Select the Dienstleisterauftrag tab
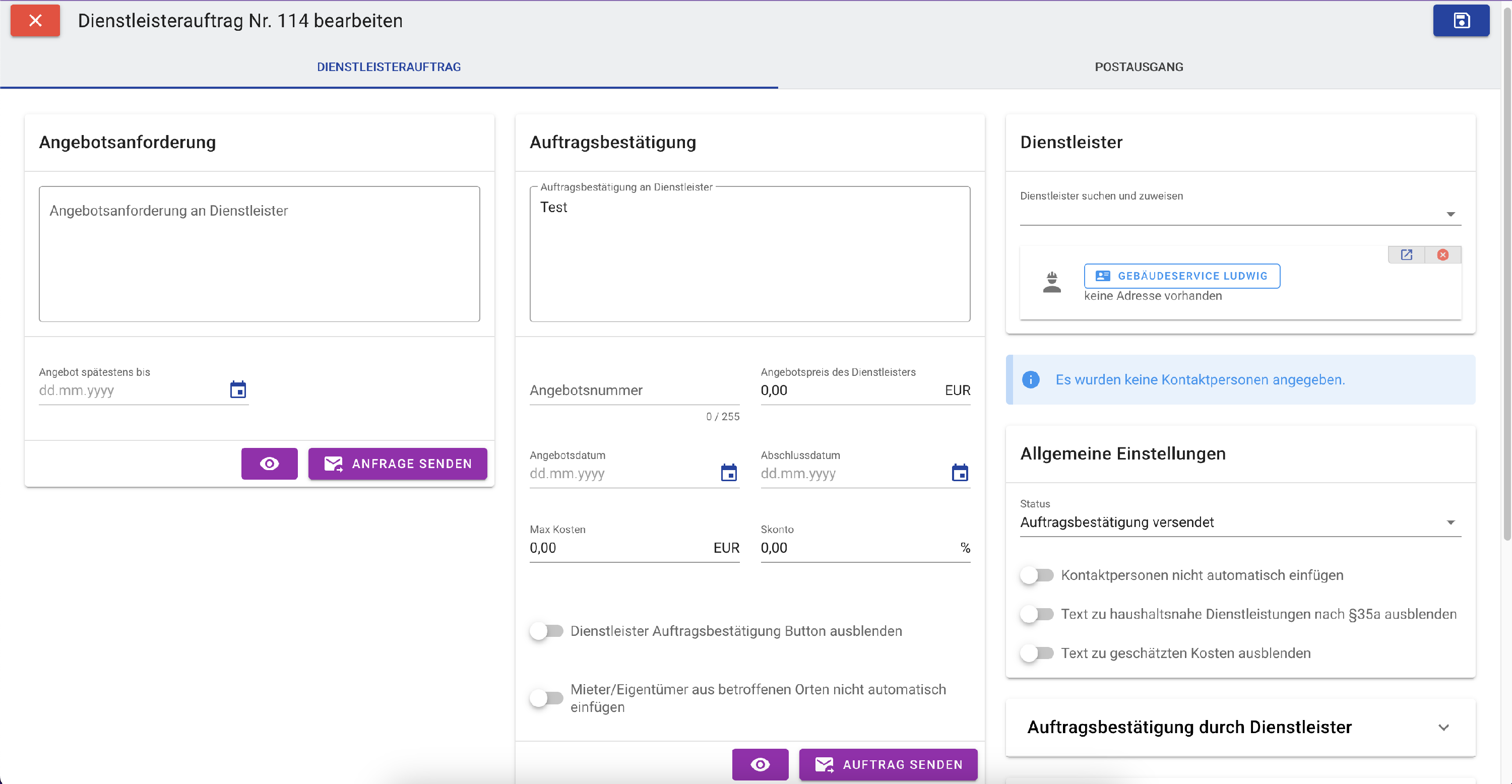This screenshot has width=1512, height=784. click(x=389, y=67)
